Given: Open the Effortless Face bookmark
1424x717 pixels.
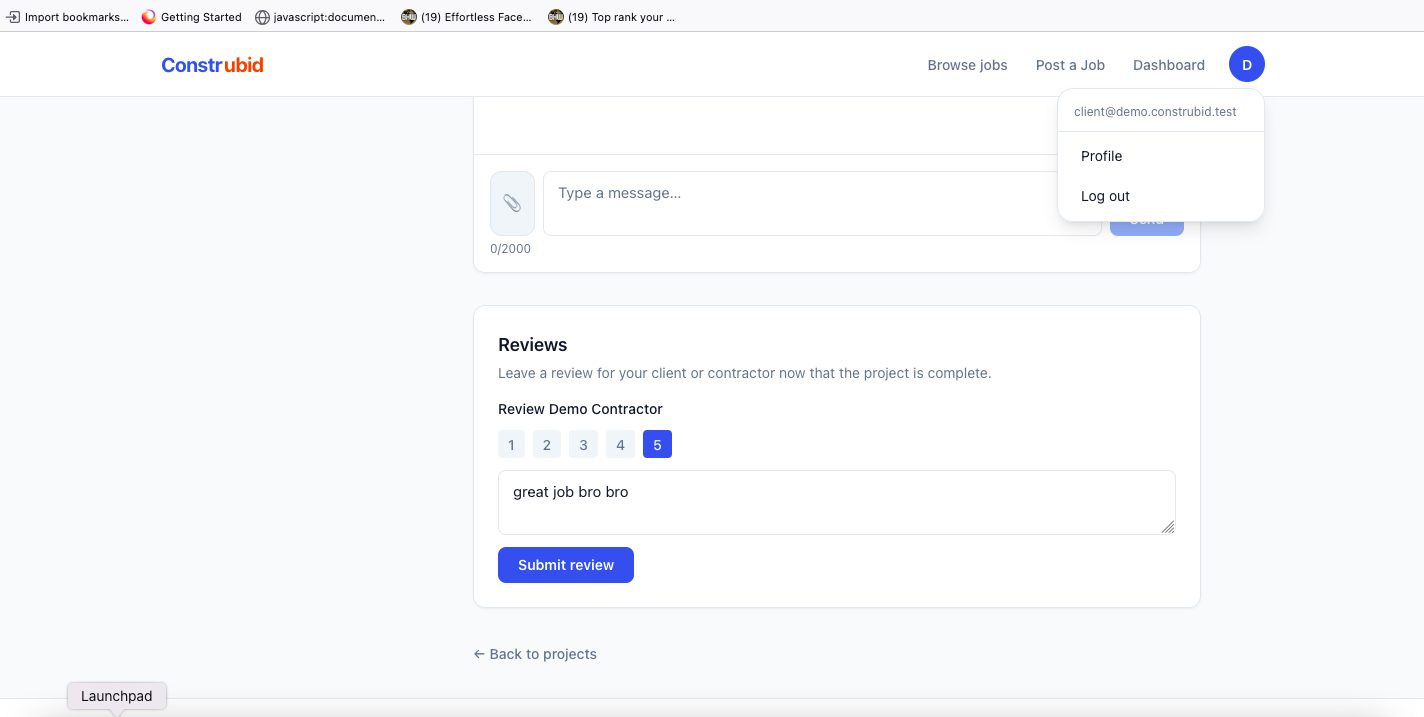Looking at the screenshot, I should (467, 17).
